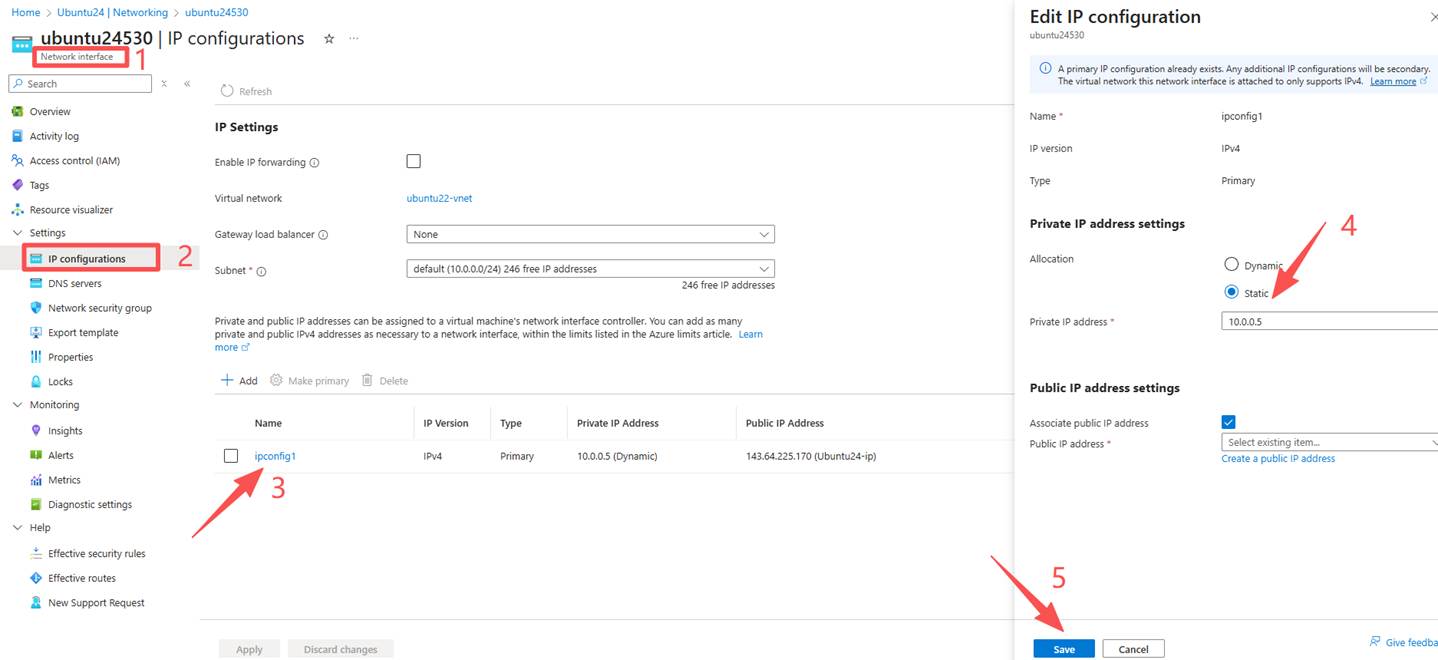
Task: Click the Save button
Action: [x=1064, y=649]
